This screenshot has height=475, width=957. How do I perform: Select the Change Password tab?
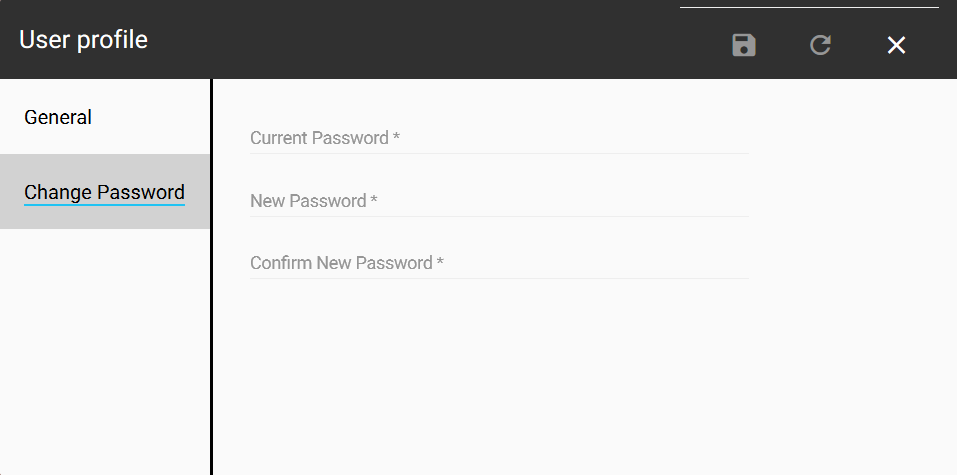pyautogui.click(x=104, y=192)
